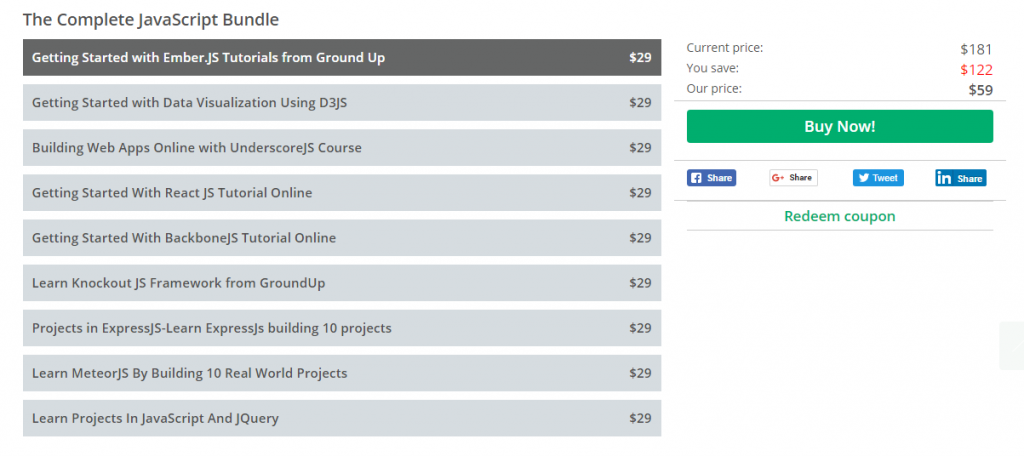Open the Redeem coupon link

click(x=840, y=216)
